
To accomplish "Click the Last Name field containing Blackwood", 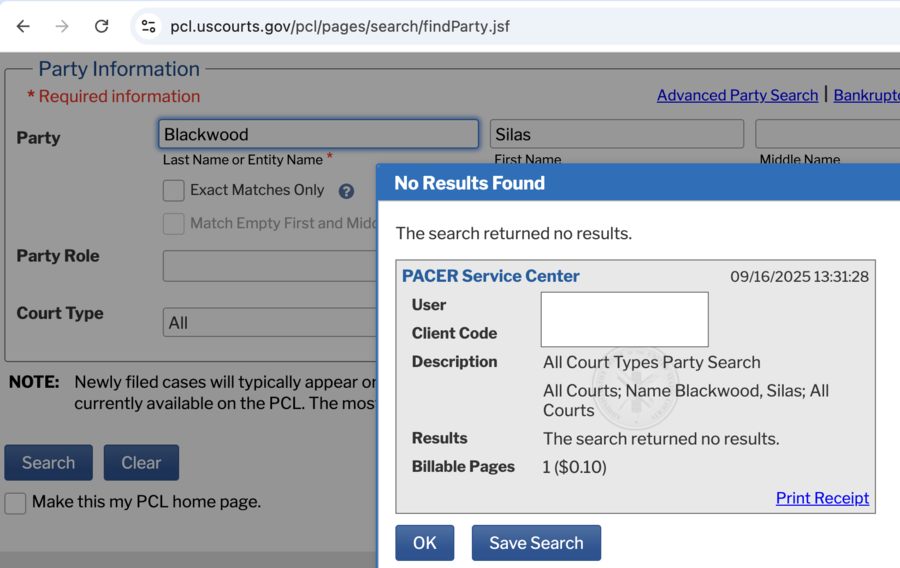I will pos(318,134).
